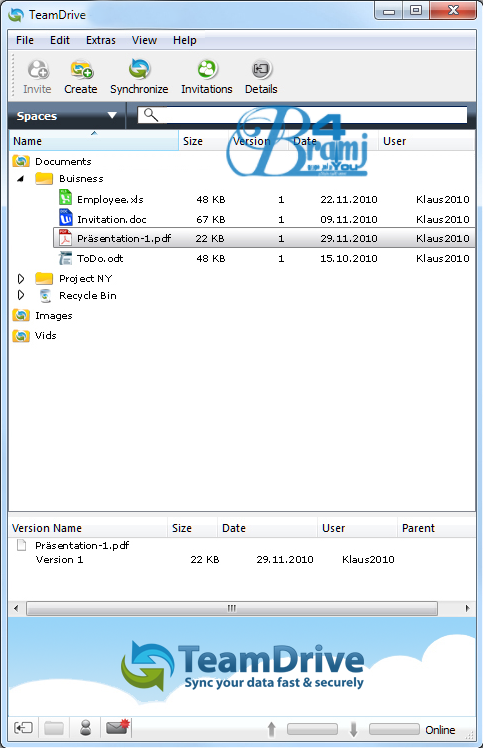Sort by the Size column header in file list
This screenshot has height=748, width=483.
pos(203,141)
